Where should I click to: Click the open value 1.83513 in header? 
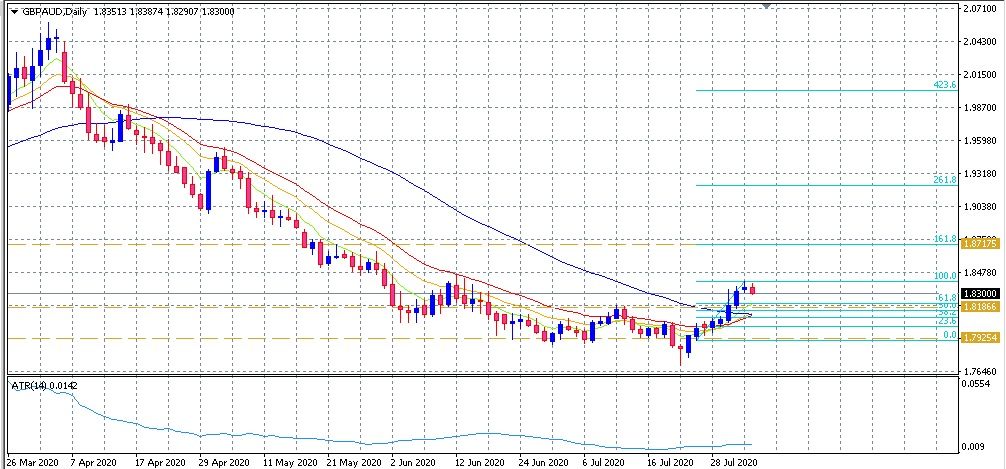[x=110, y=11]
